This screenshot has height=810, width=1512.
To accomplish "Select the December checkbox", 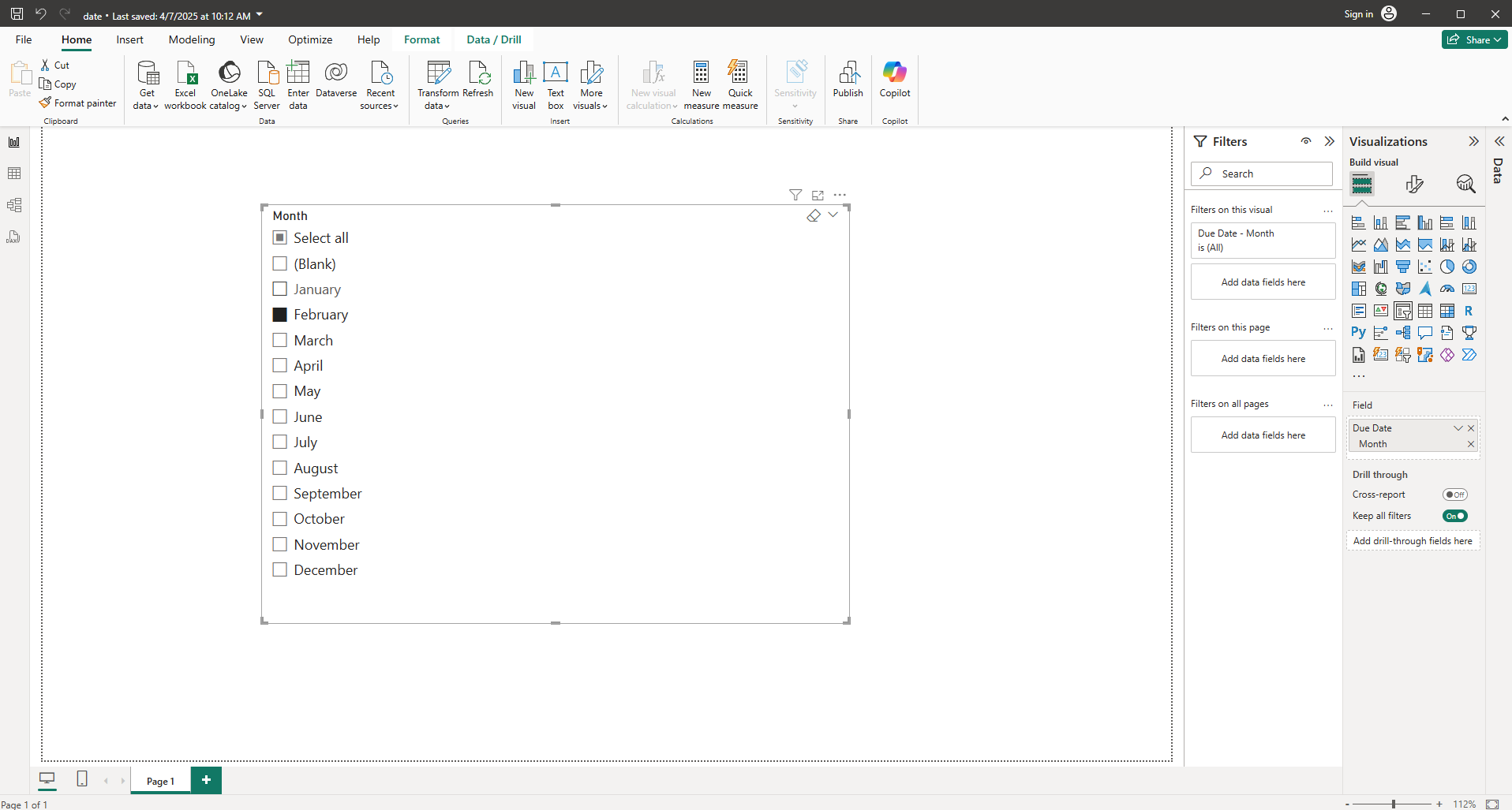I will click(279, 569).
